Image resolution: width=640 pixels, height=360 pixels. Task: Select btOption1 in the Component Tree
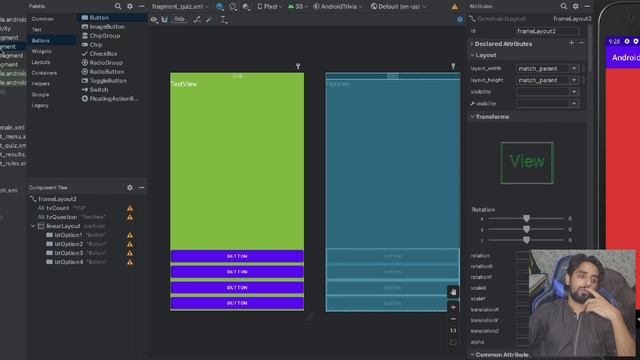coord(68,235)
